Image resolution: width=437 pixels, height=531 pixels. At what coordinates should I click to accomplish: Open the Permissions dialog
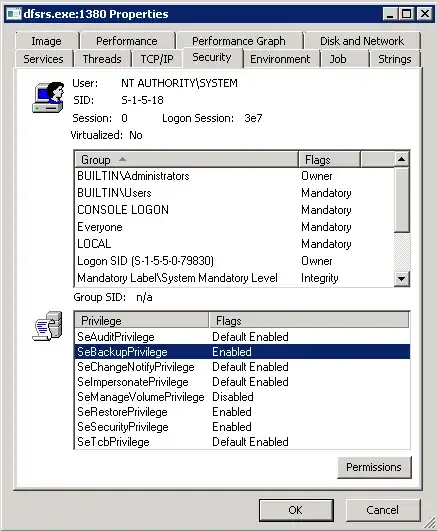click(374, 467)
